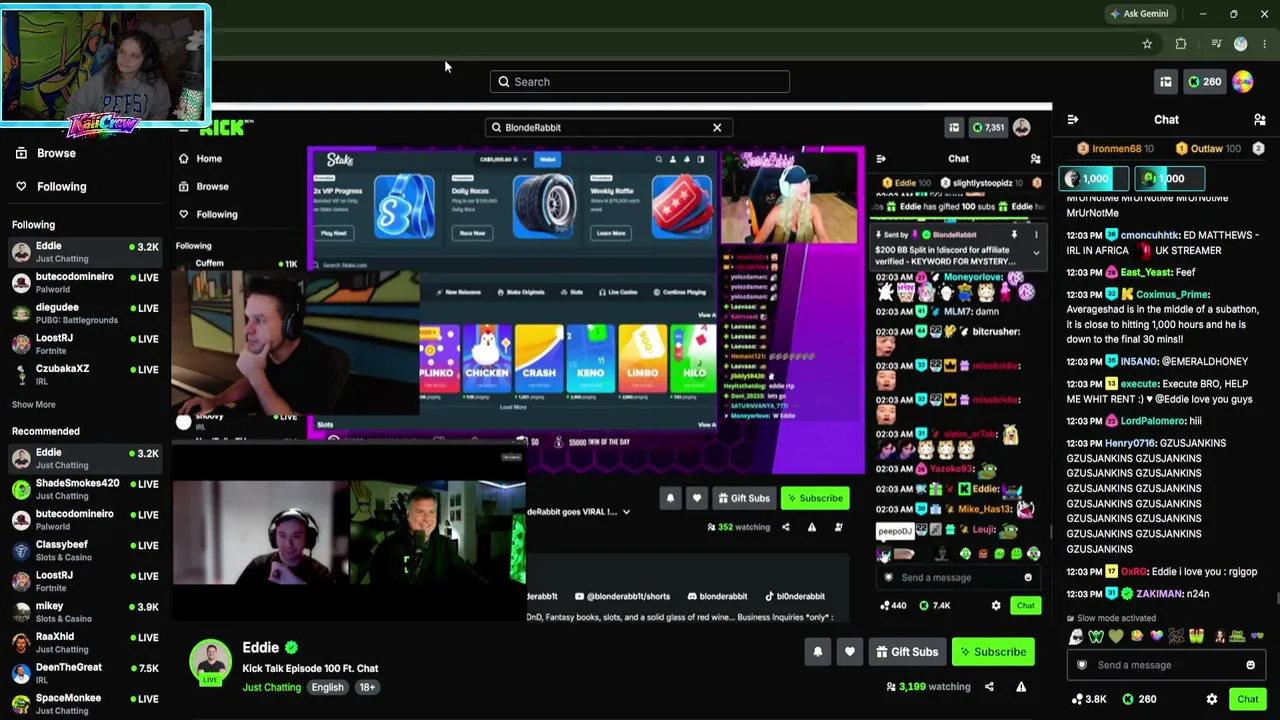Expand Show more in the Following list
The height and width of the screenshot is (720, 1280).
click(x=33, y=404)
